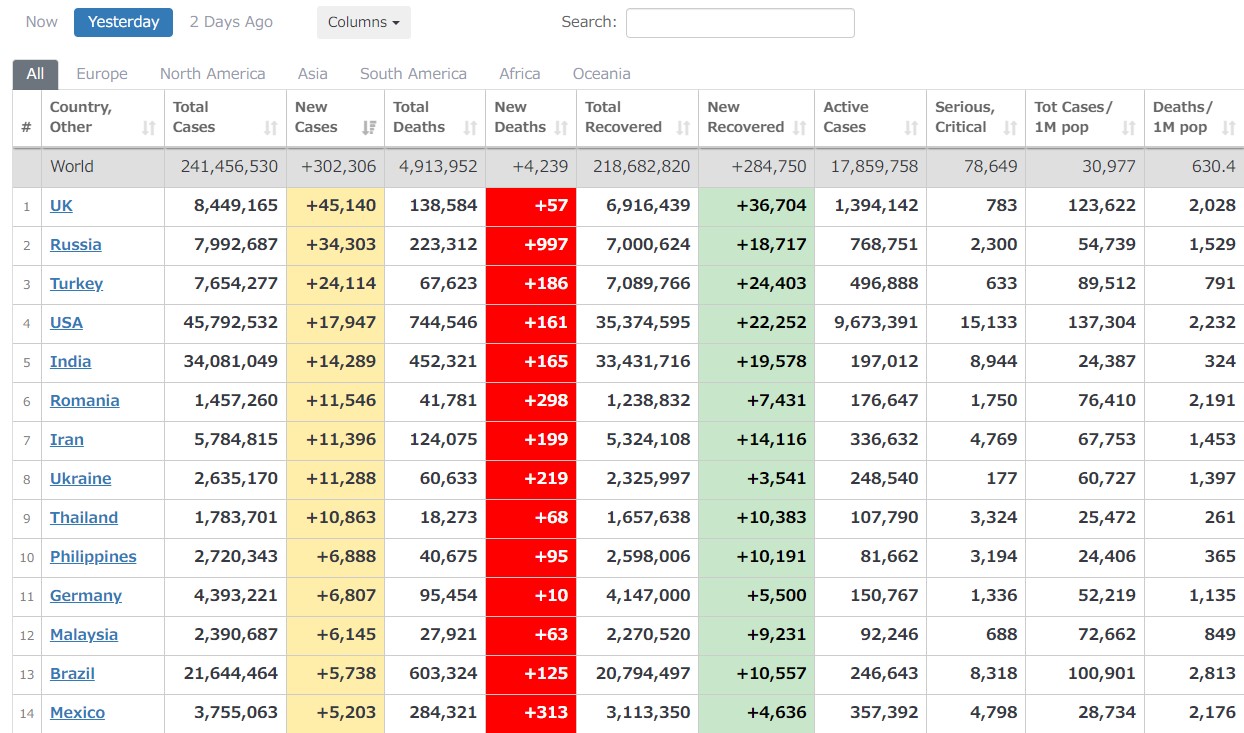Screen dimensions: 1244x733
Task: Select Philippines total cases 2,720,343 cell
Action: tap(225, 557)
